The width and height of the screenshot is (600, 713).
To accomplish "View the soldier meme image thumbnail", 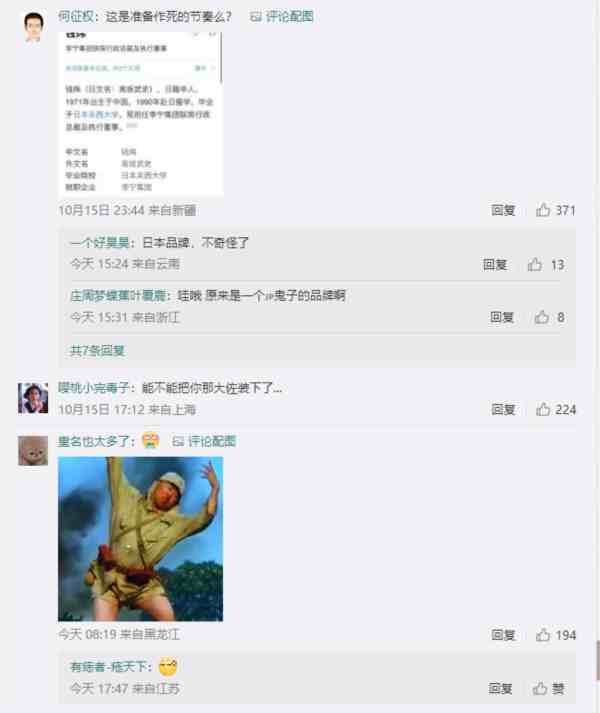I will pos(141,539).
